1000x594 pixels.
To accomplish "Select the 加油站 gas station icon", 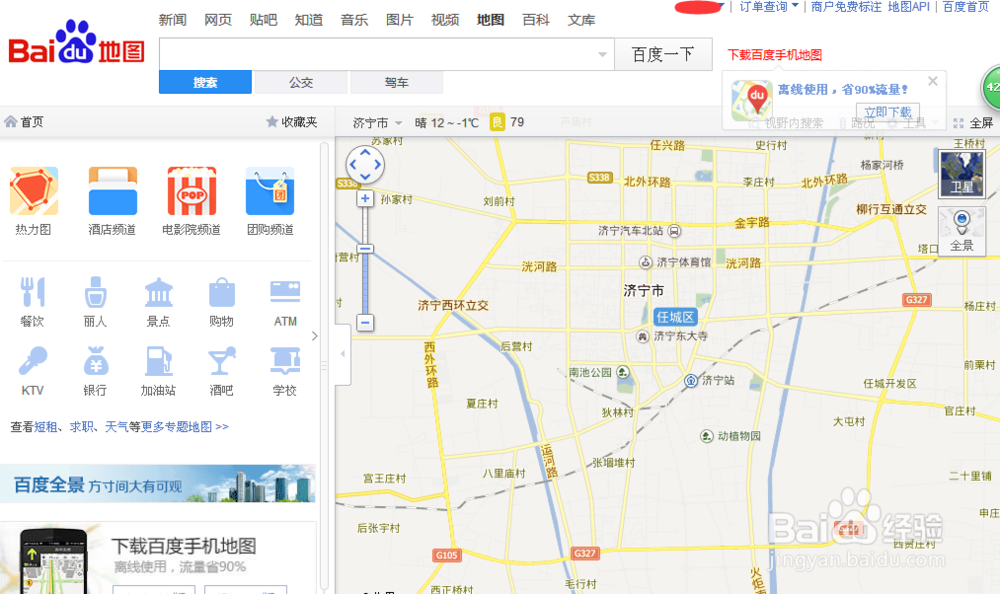I will tap(159, 360).
